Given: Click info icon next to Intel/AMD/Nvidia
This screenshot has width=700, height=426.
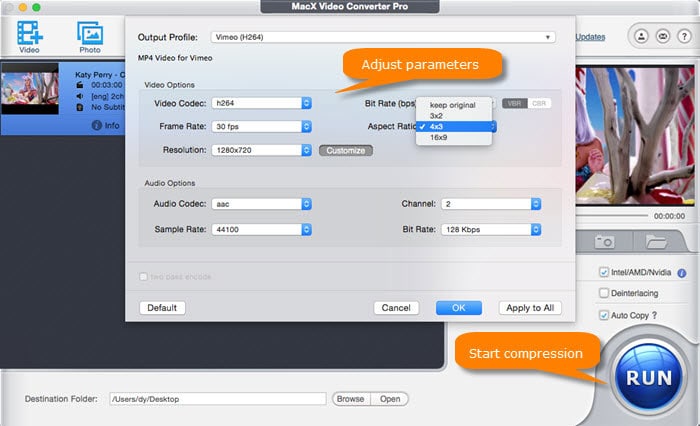Looking at the screenshot, I should tap(682, 273).
